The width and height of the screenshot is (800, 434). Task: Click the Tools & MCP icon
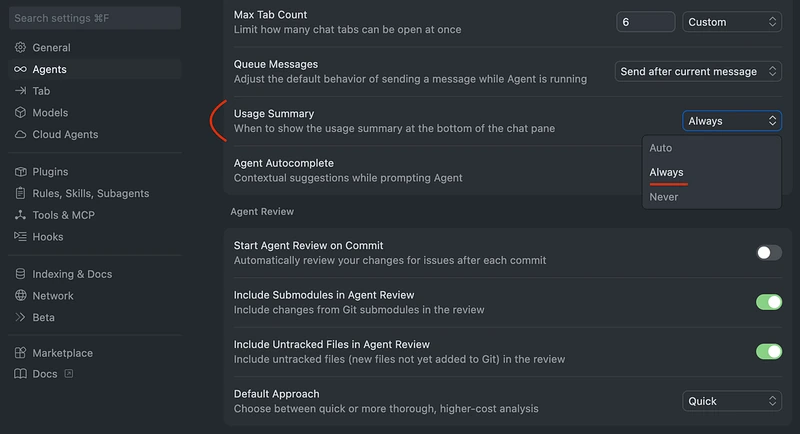pos(20,215)
